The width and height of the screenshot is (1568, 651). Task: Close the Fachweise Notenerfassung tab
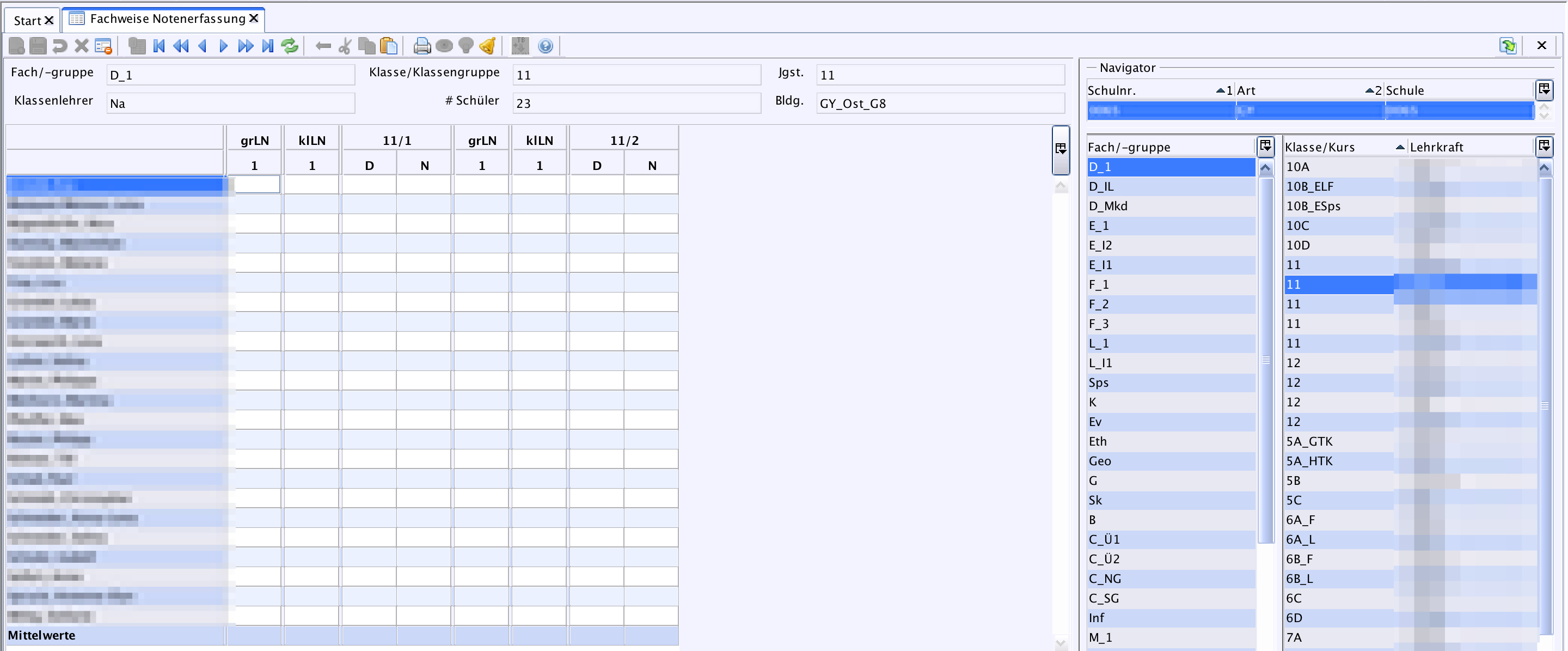254,19
